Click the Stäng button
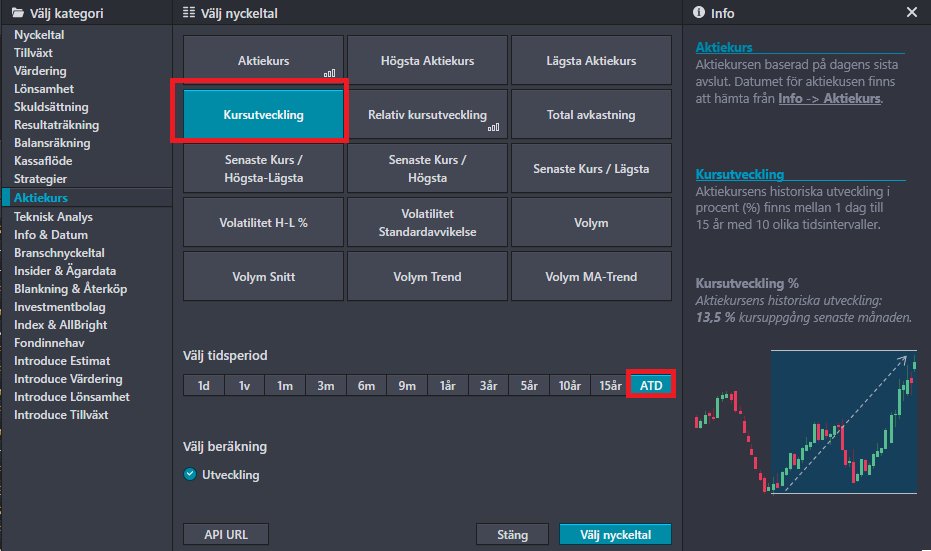This screenshot has height=551, width=931. point(512,534)
